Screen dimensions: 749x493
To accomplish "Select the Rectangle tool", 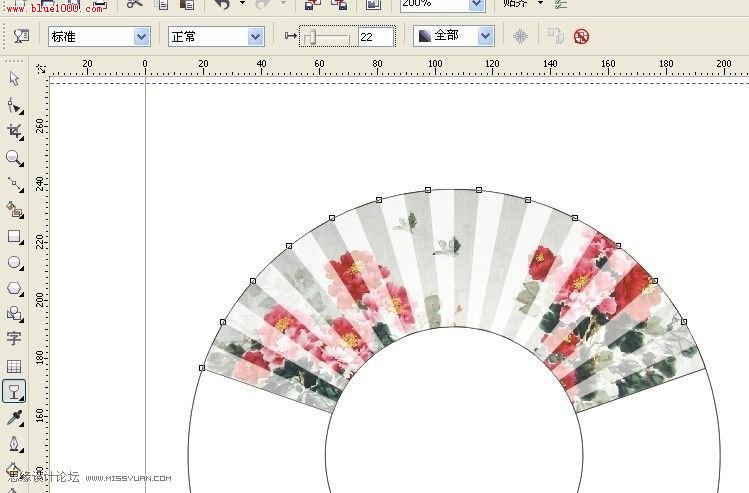I will pos(14,237).
